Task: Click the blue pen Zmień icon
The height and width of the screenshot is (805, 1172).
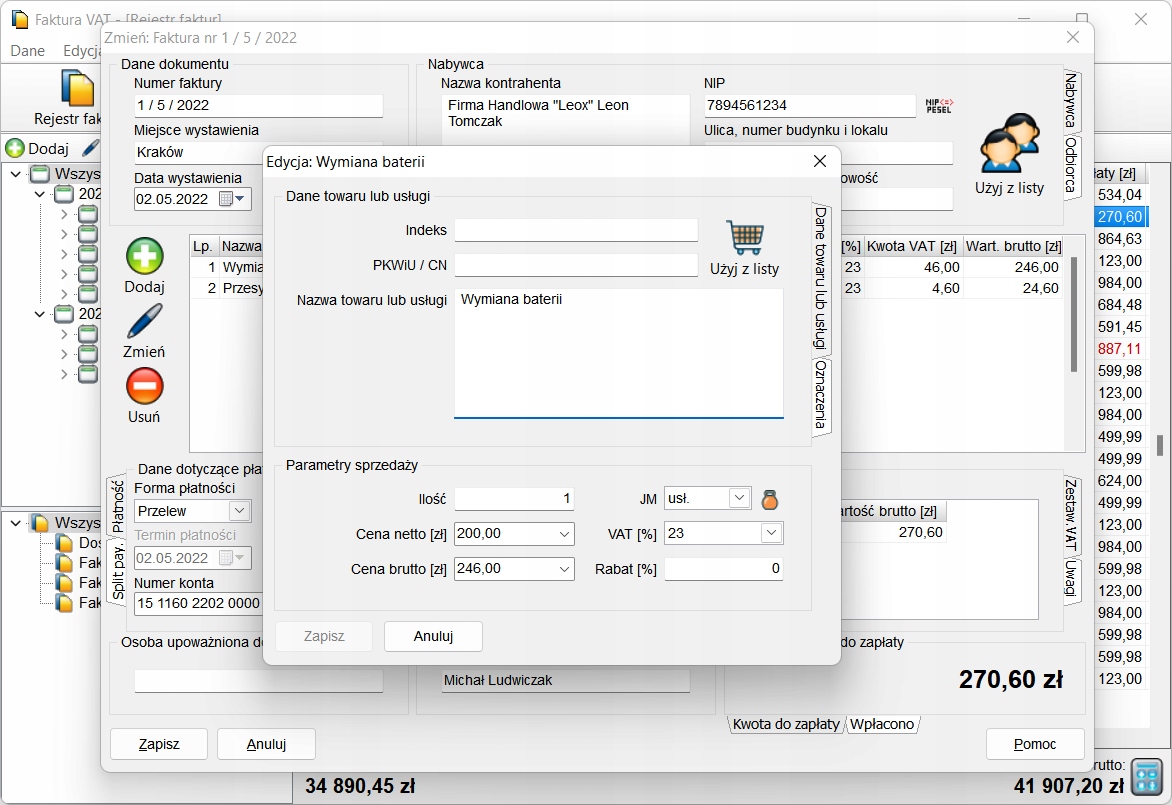Action: (144, 322)
